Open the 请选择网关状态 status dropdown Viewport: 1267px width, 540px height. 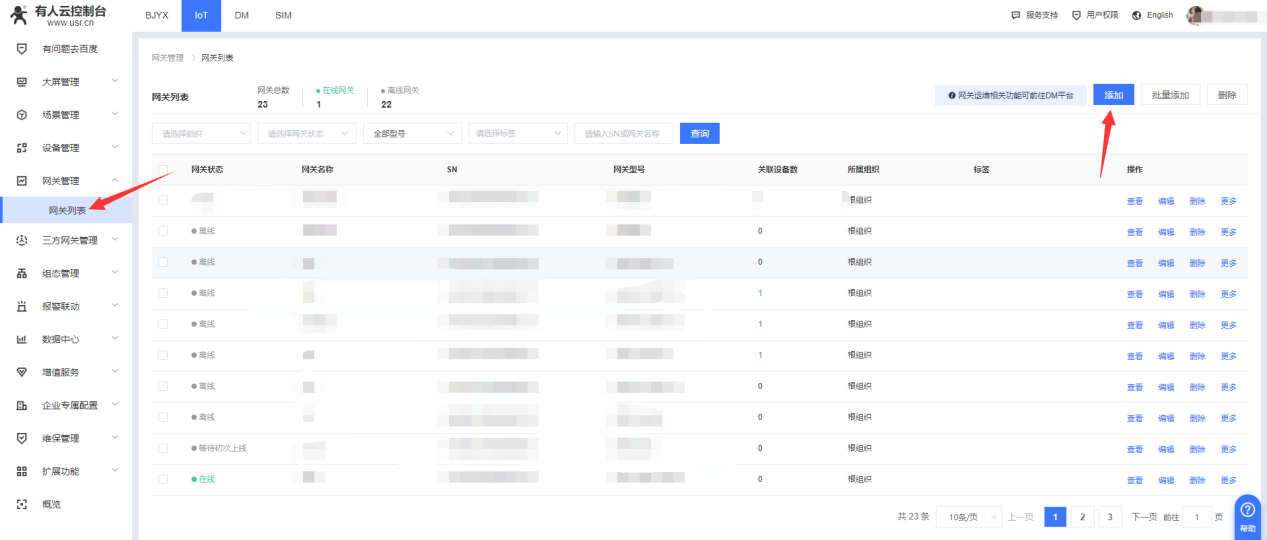click(306, 133)
